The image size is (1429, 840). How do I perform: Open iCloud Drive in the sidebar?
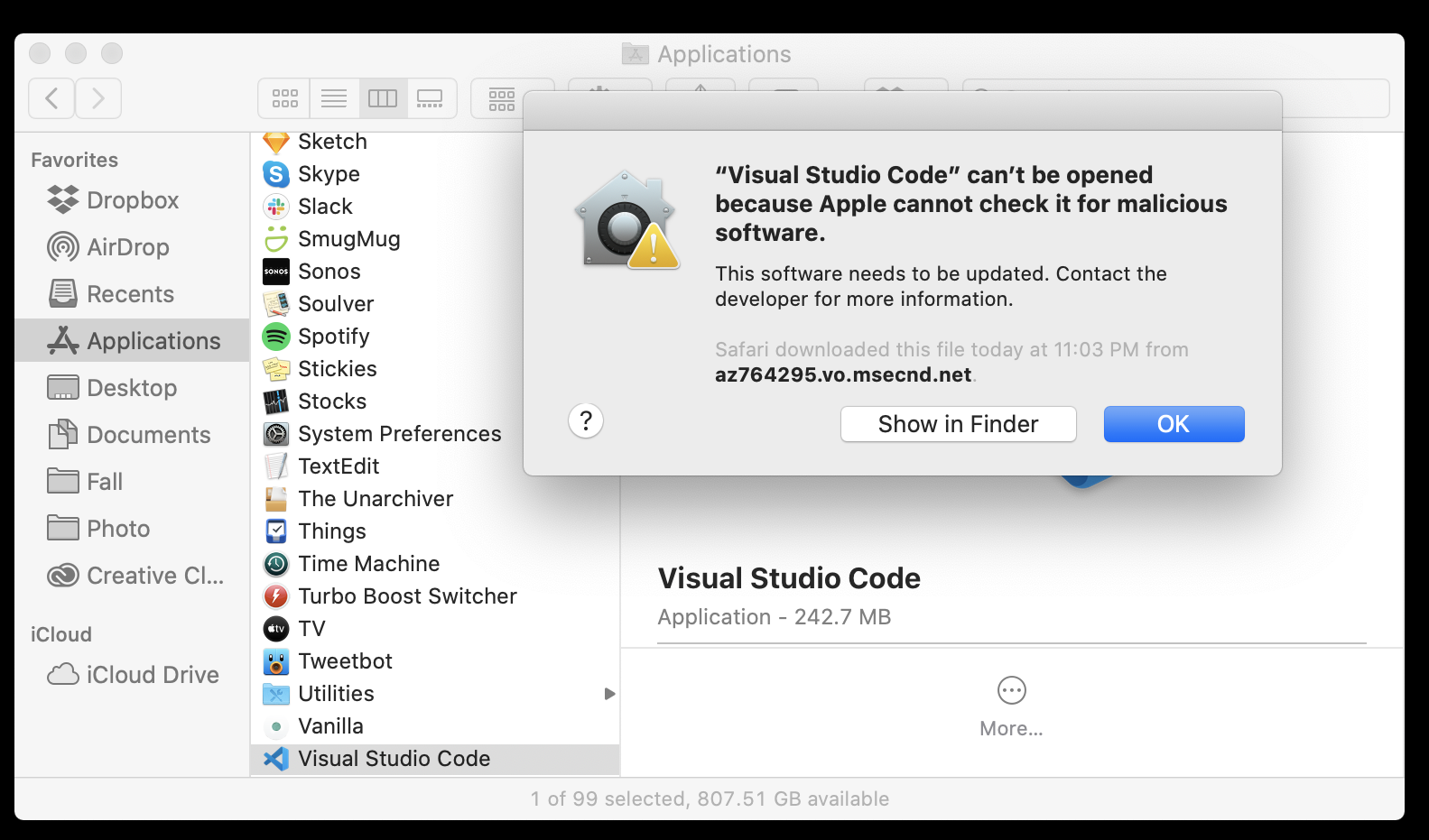point(133,675)
